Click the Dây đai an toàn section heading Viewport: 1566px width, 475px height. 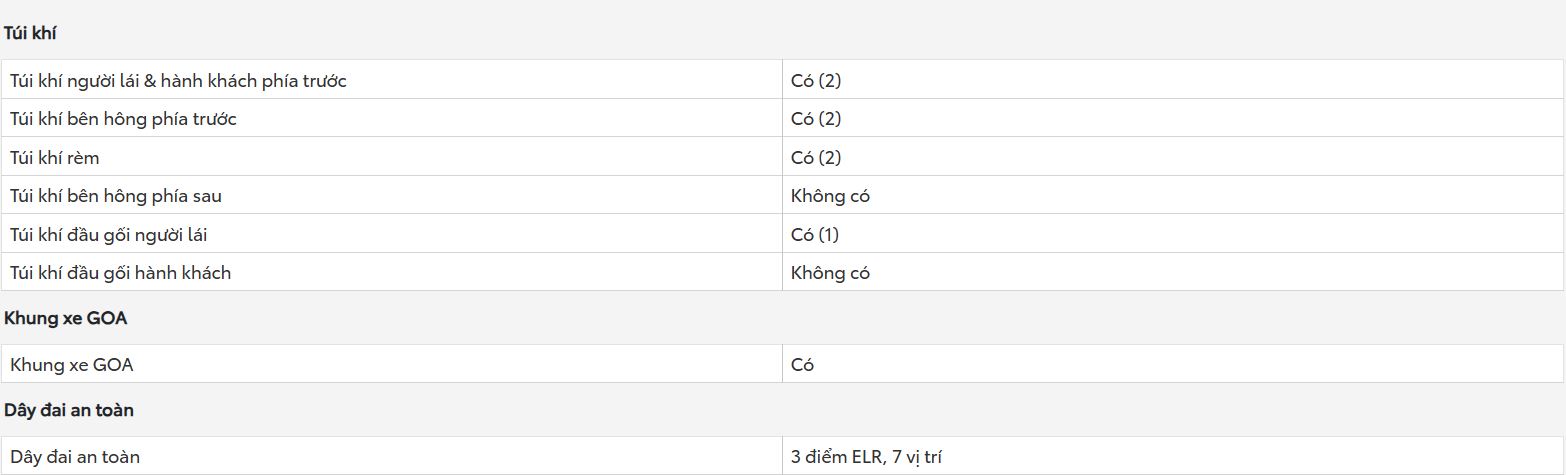(x=69, y=410)
